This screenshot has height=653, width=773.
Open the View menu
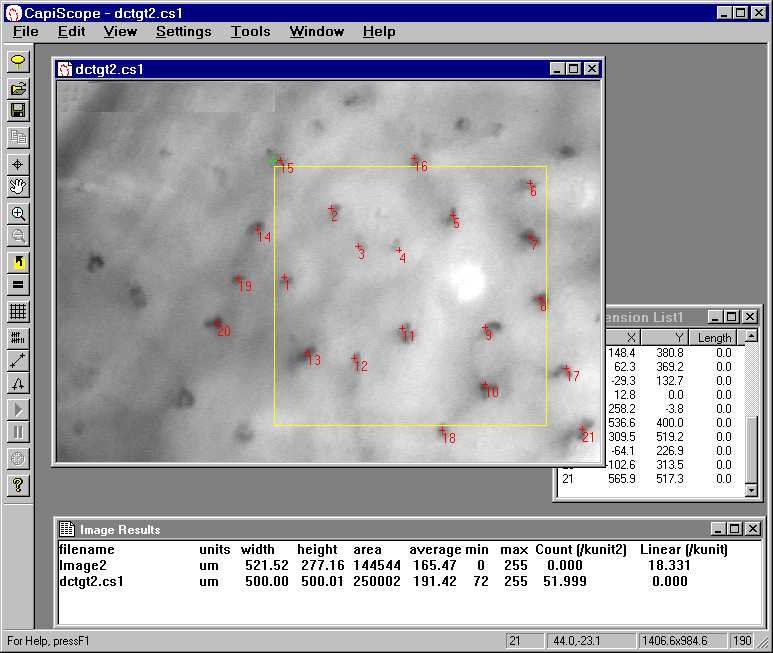(120, 32)
